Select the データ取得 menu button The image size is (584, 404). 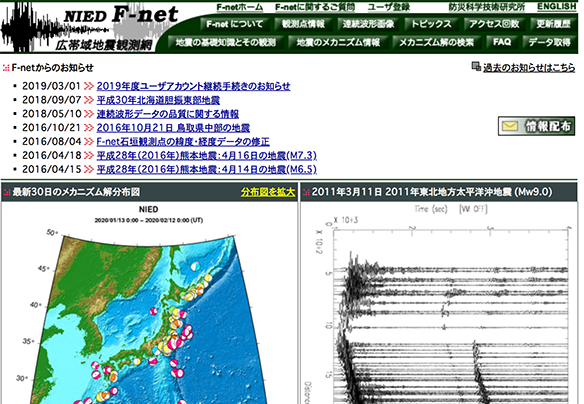coord(549,42)
